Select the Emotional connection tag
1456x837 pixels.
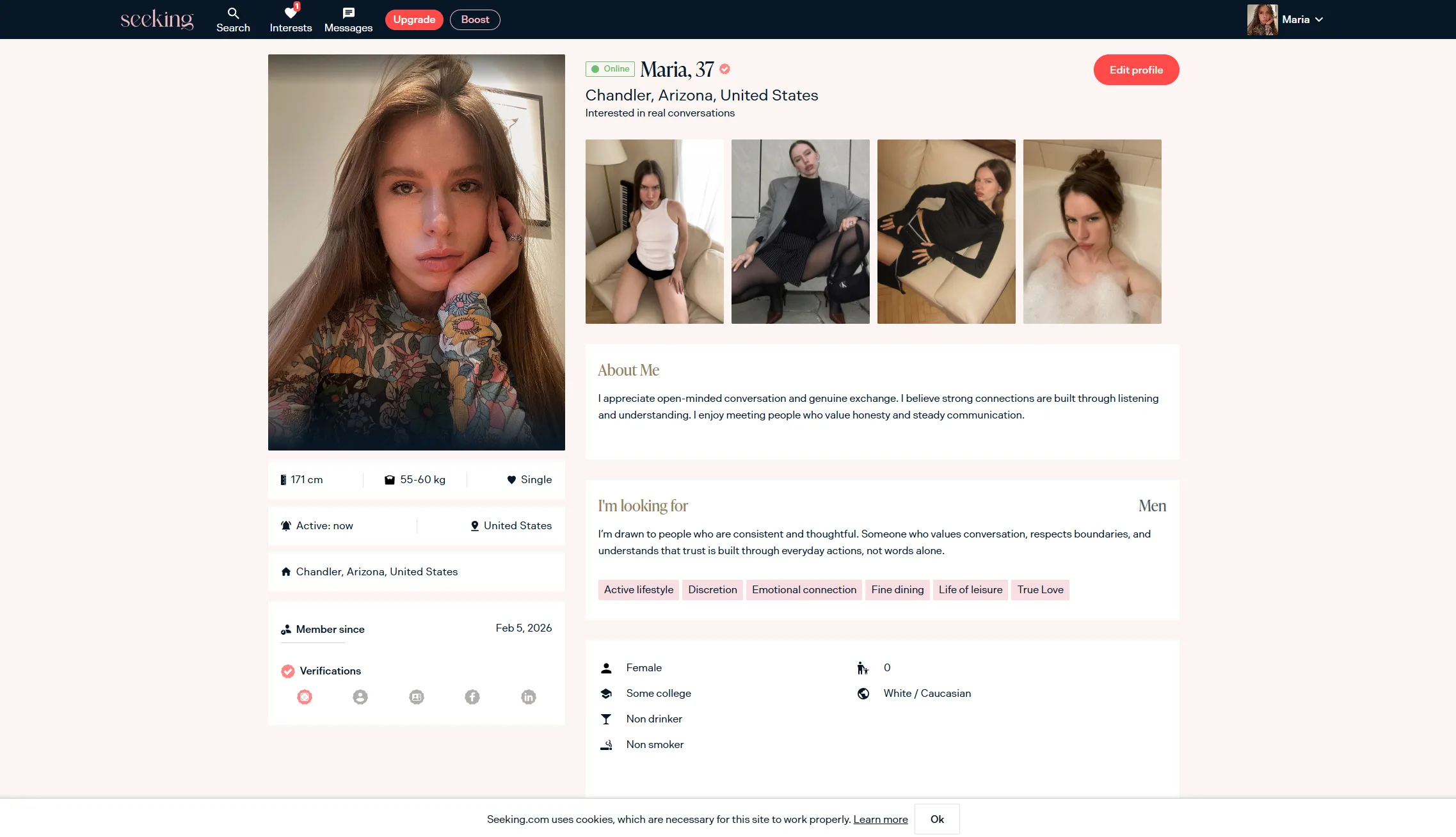(804, 589)
